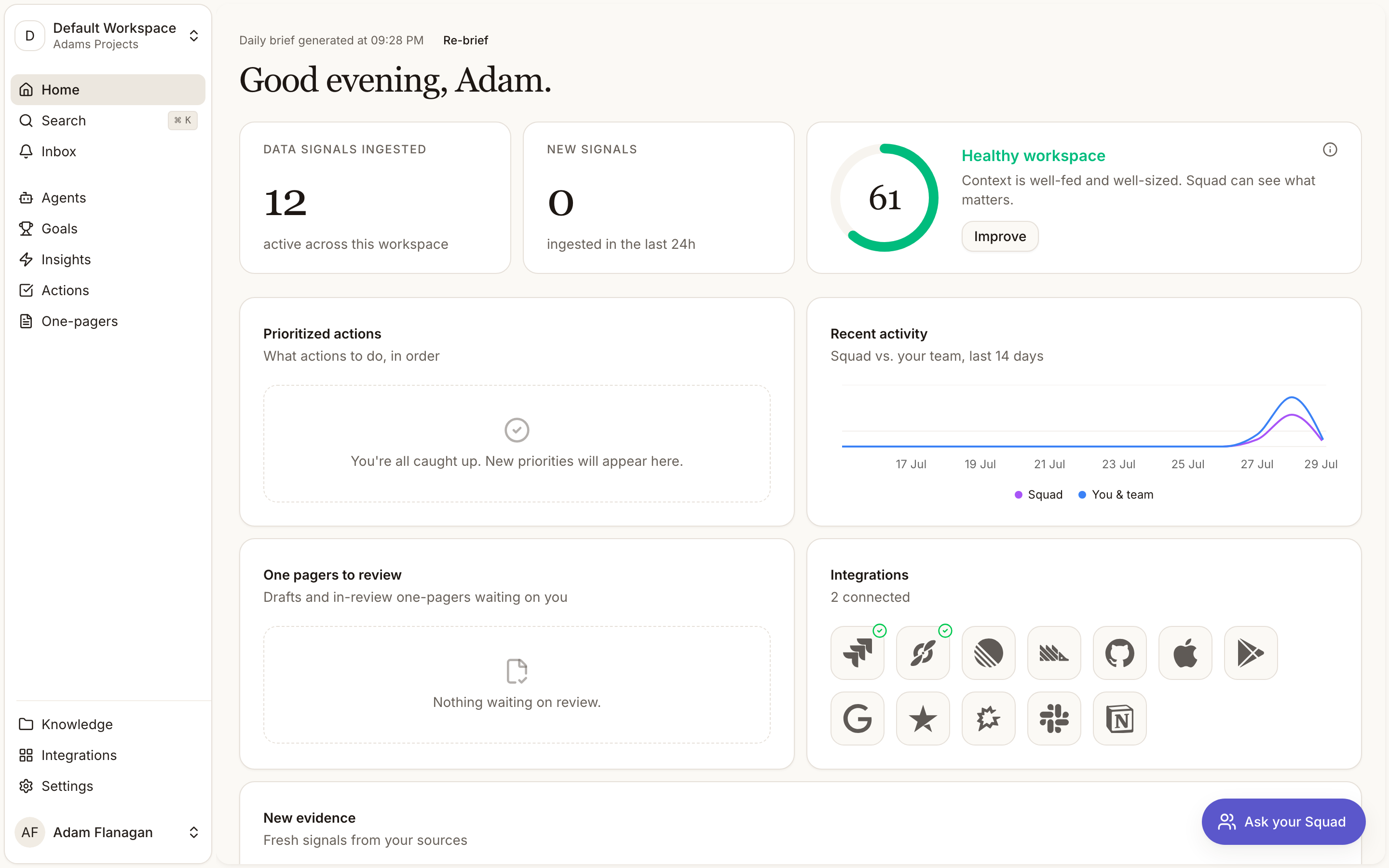Click the 2 connected text
The width and height of the screenshot is (1389, 868).
870,597
